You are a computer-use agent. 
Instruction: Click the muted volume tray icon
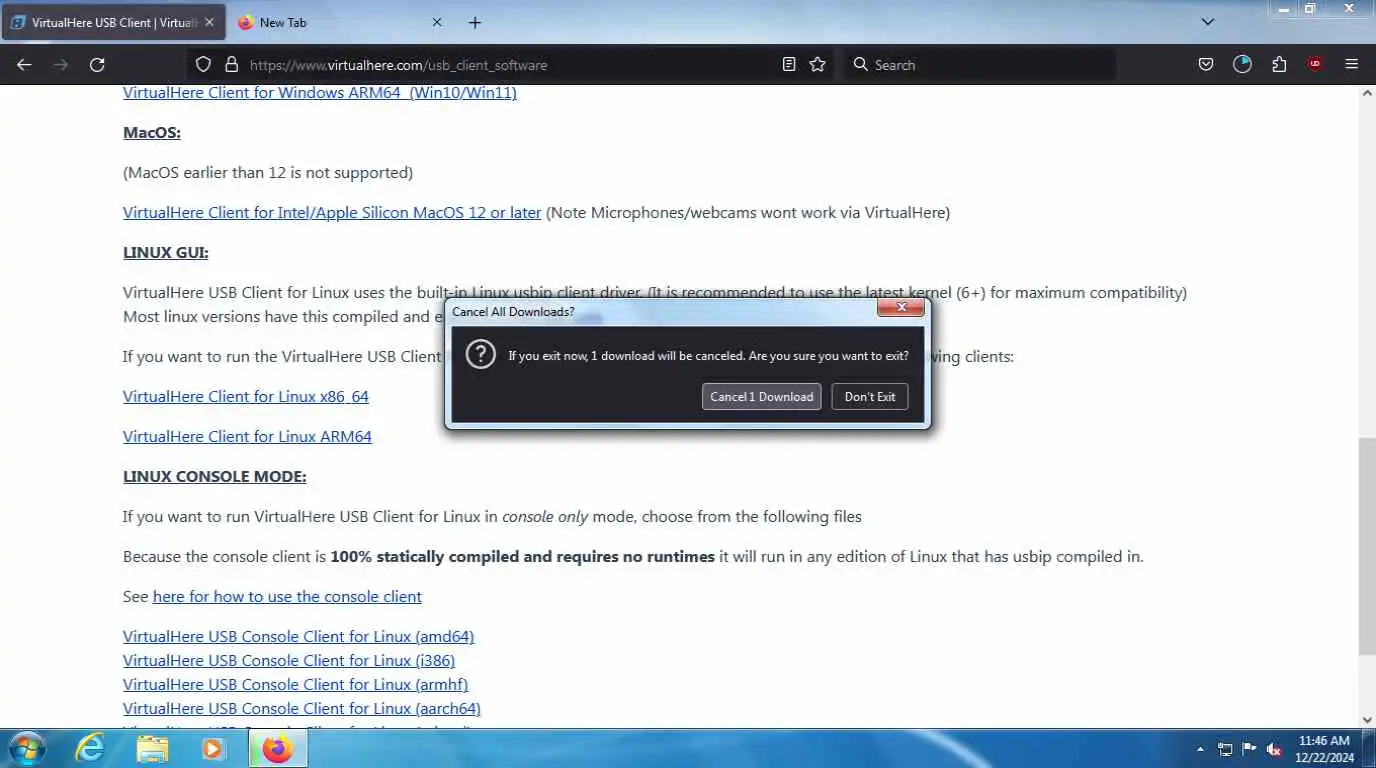pos(1274,749)
